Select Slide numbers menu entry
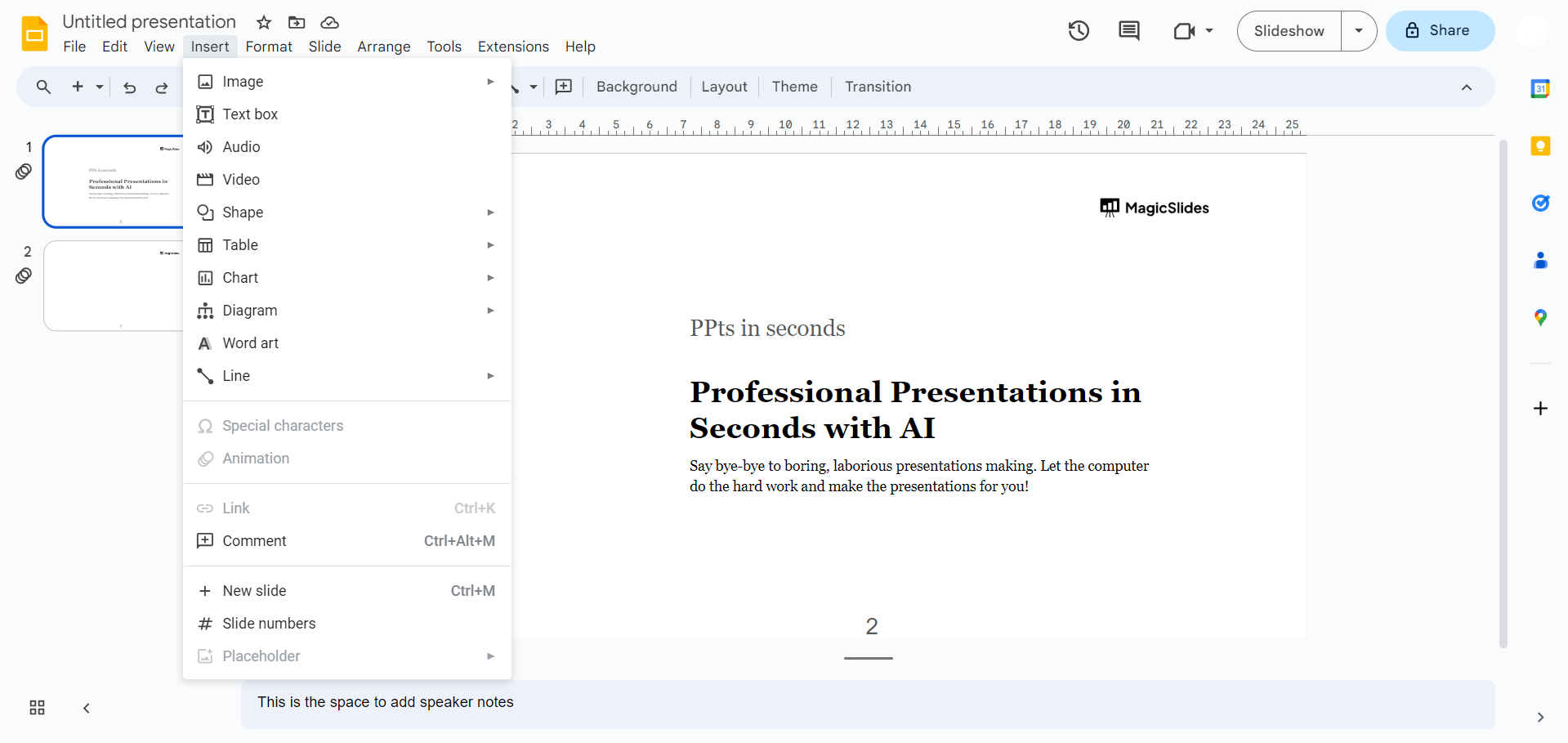1568x743 pixels. pyautogui.click(x=347, y=624)
